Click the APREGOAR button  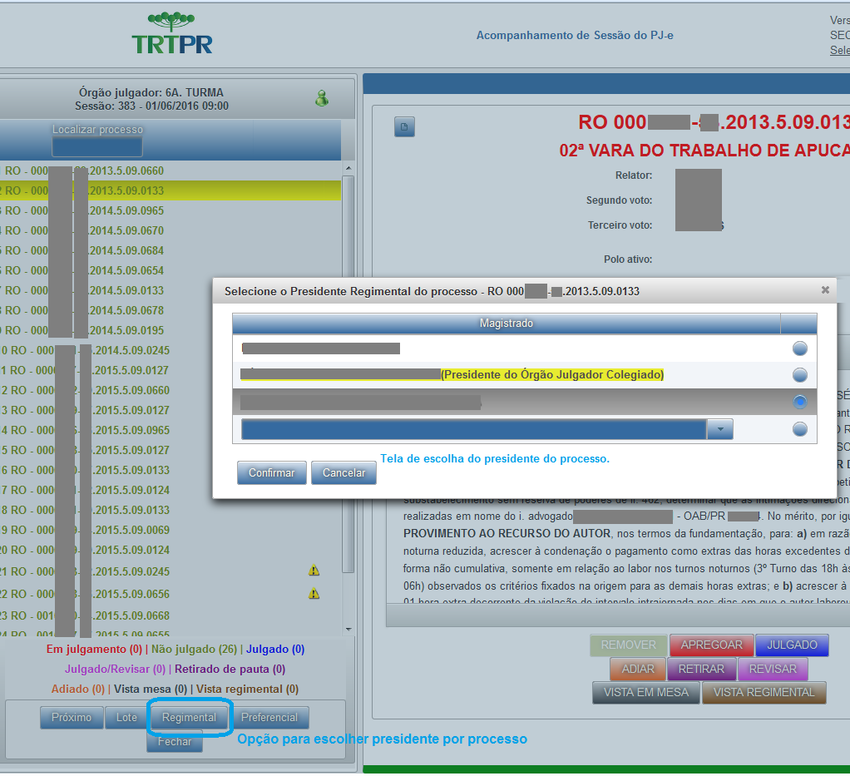711,645
